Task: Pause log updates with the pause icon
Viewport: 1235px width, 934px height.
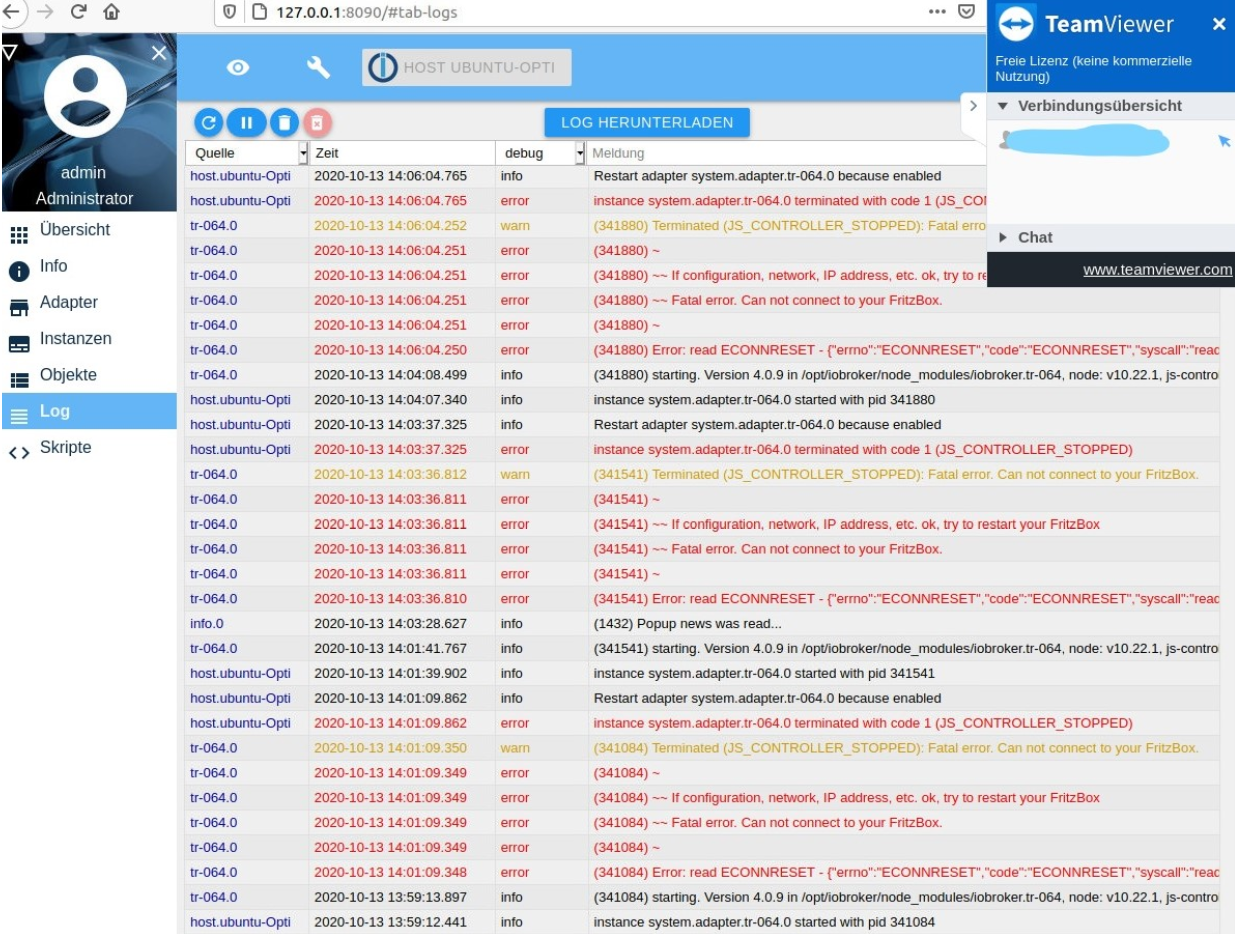Action: pyautogui.click(x=245, y=123)
